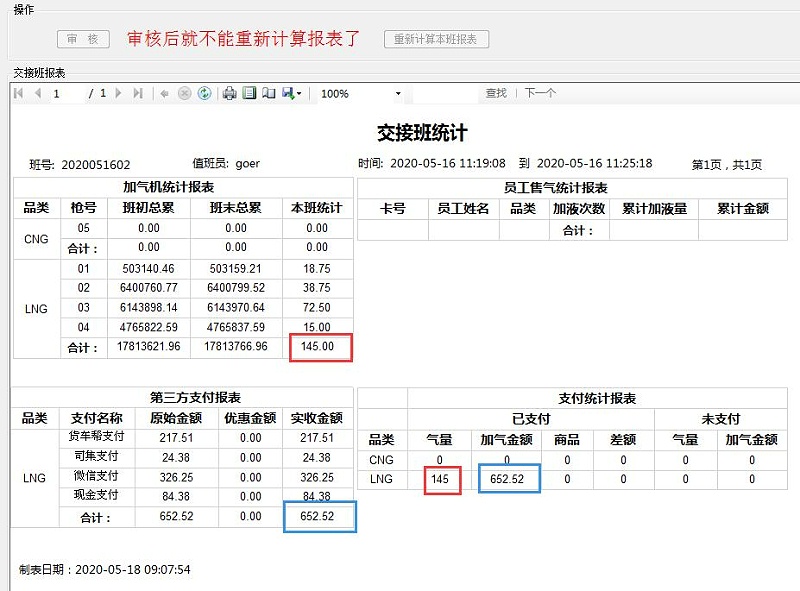Advance to the next report page

[118, 93]
